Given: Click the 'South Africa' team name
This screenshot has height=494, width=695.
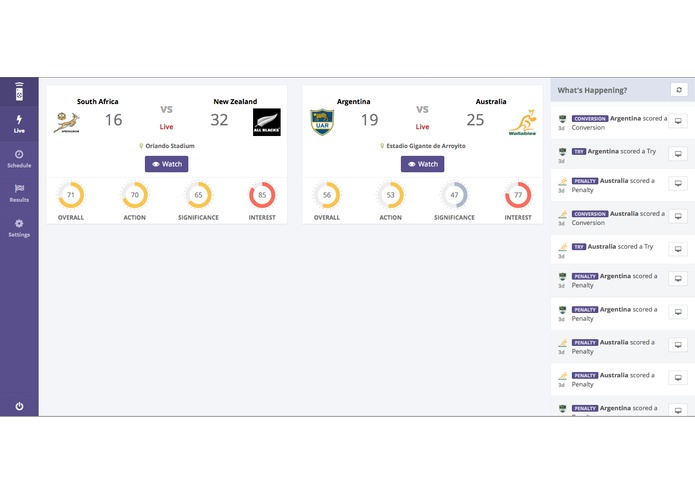Looking at the screenshot, I should tap(98, 101).
